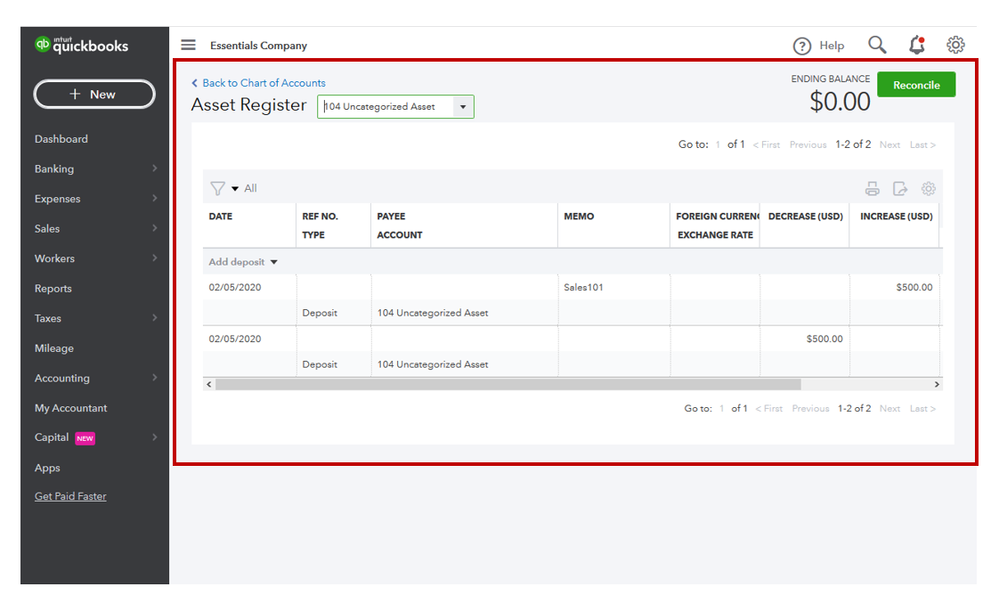
Task: Click the New button
Action: [94, 94]
